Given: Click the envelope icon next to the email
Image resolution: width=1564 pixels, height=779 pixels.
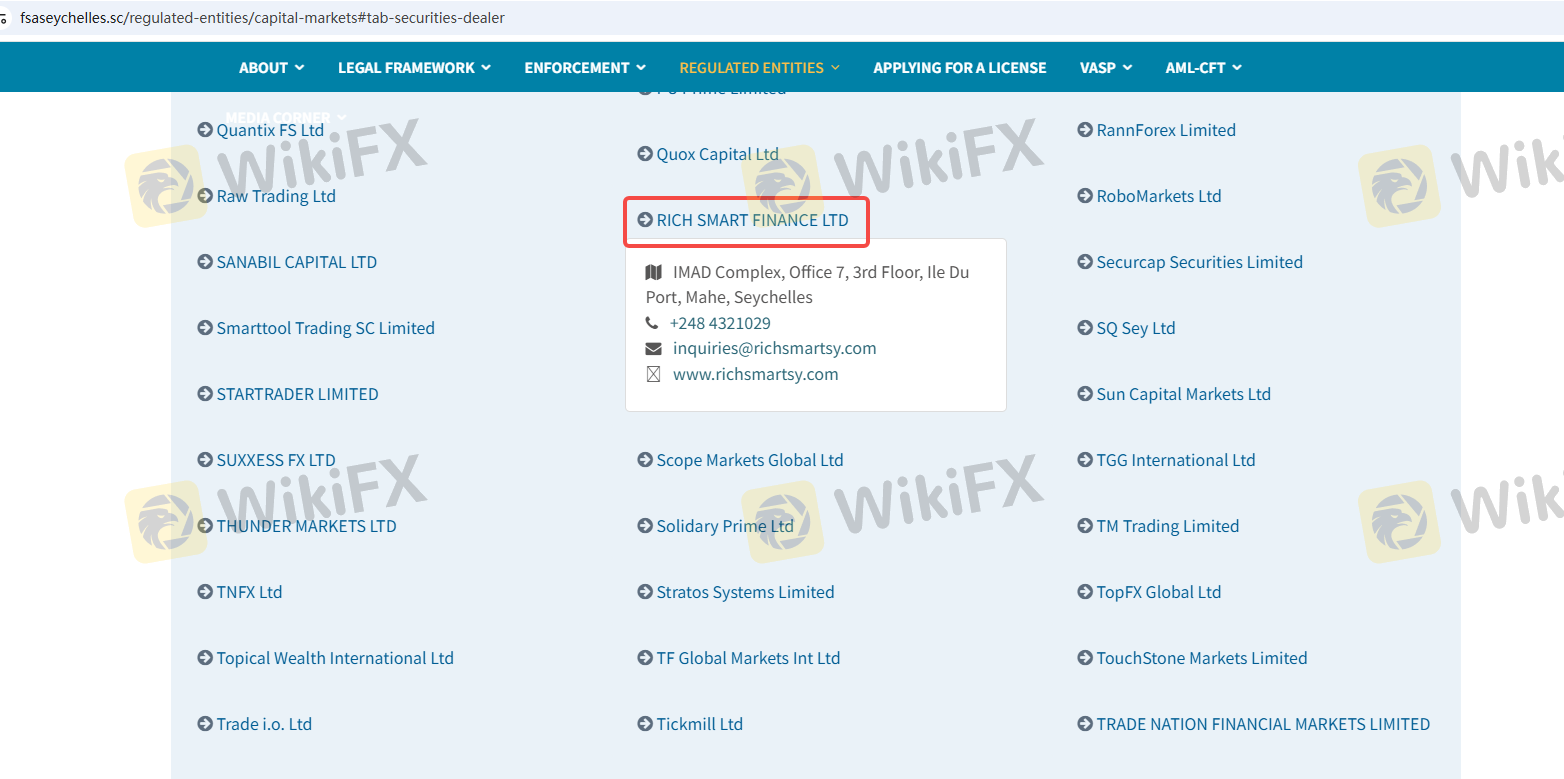Looking at the screenshot, I should pyautogui.click(x=653, y=349).
